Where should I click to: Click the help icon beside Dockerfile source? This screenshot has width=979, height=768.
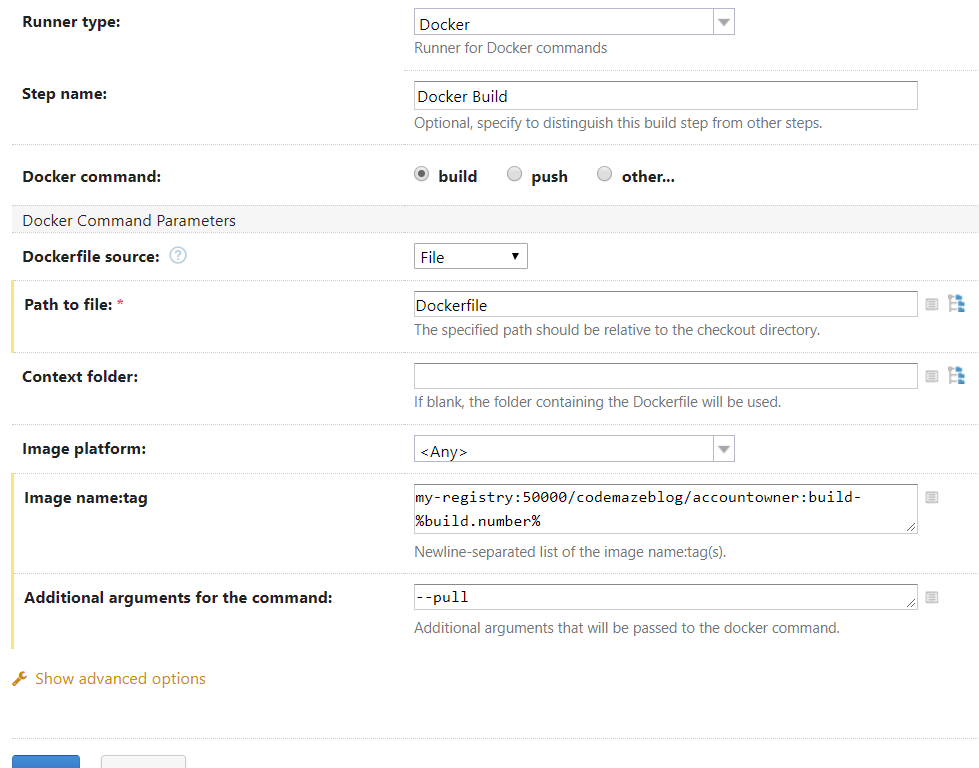tap(178, 256)
